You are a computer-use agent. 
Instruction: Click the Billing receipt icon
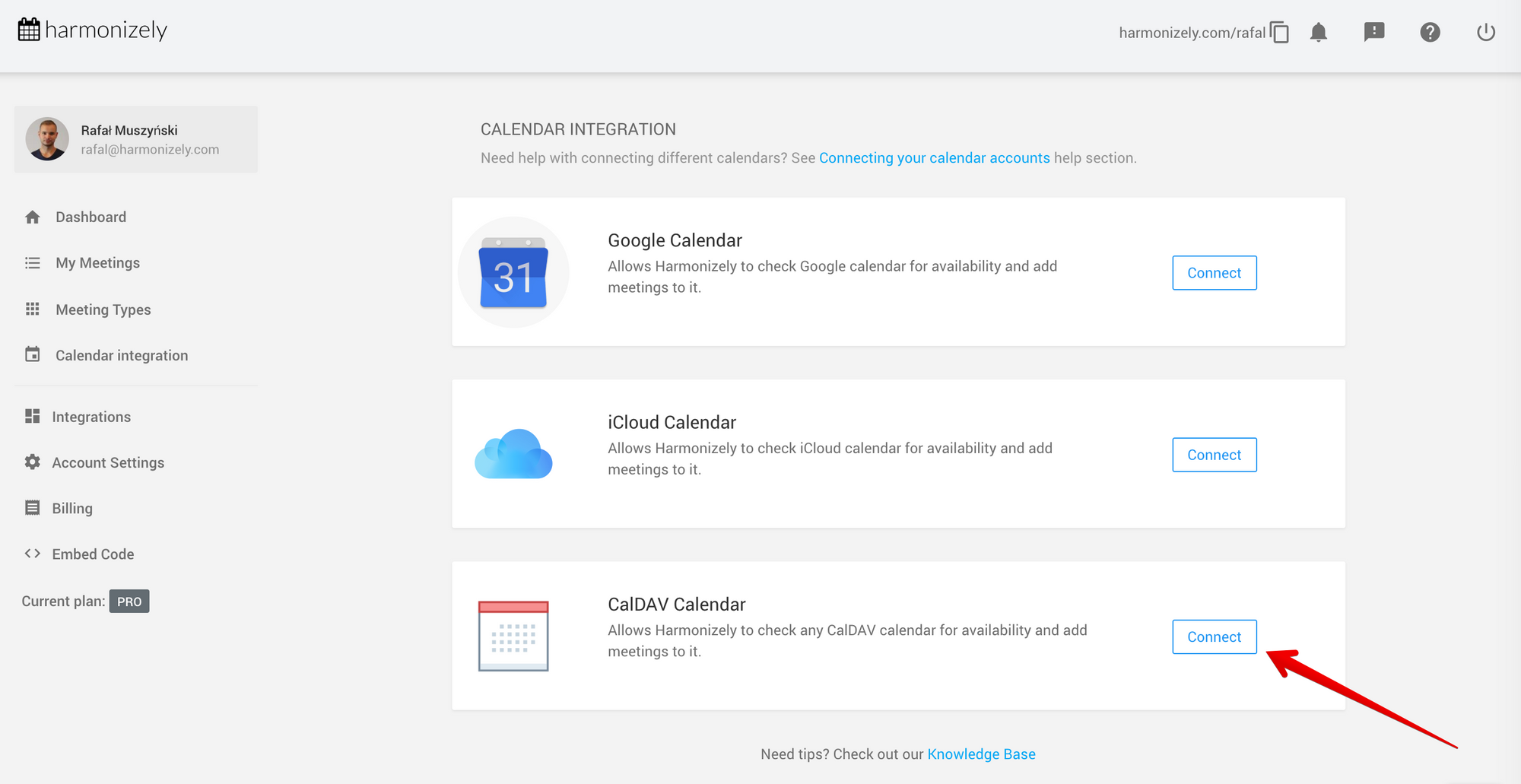32,507
